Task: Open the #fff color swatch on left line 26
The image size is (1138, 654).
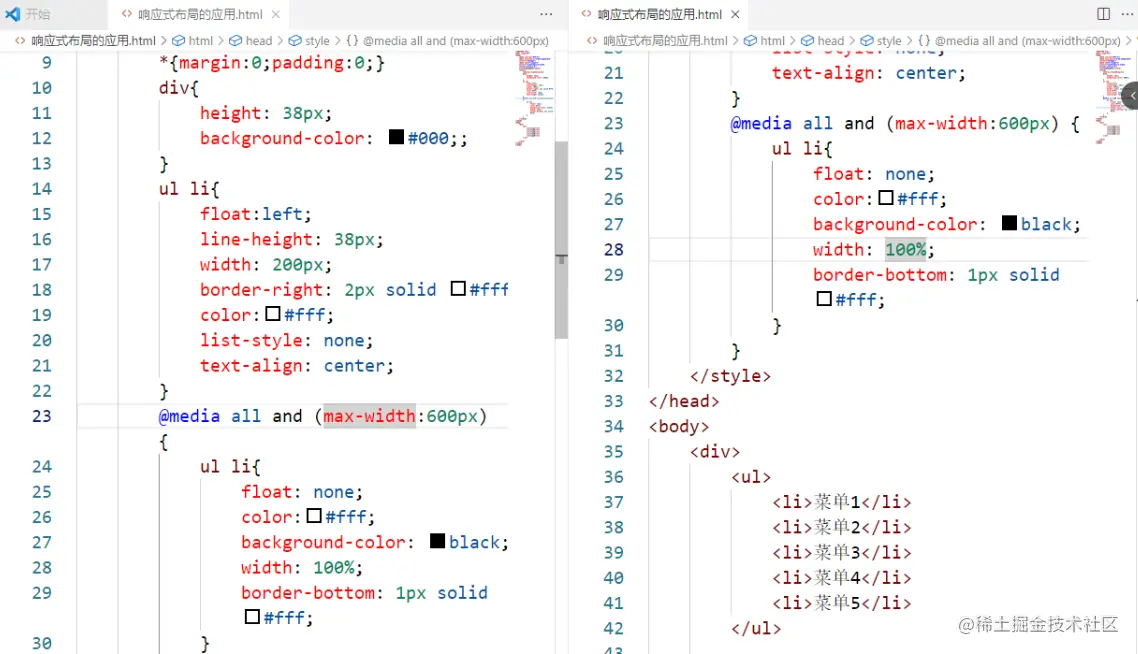Action: coord(314,515)
